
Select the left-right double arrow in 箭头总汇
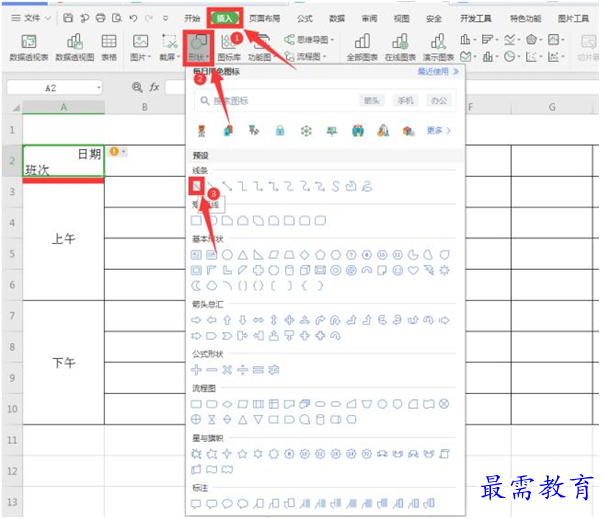tap(258, 320)
